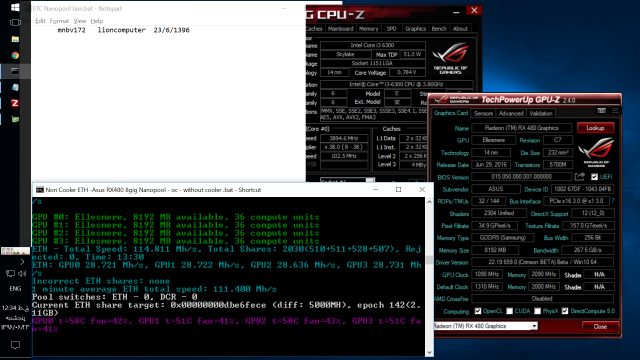Click the AMD CrossFire Disabled field

(542, 299)
